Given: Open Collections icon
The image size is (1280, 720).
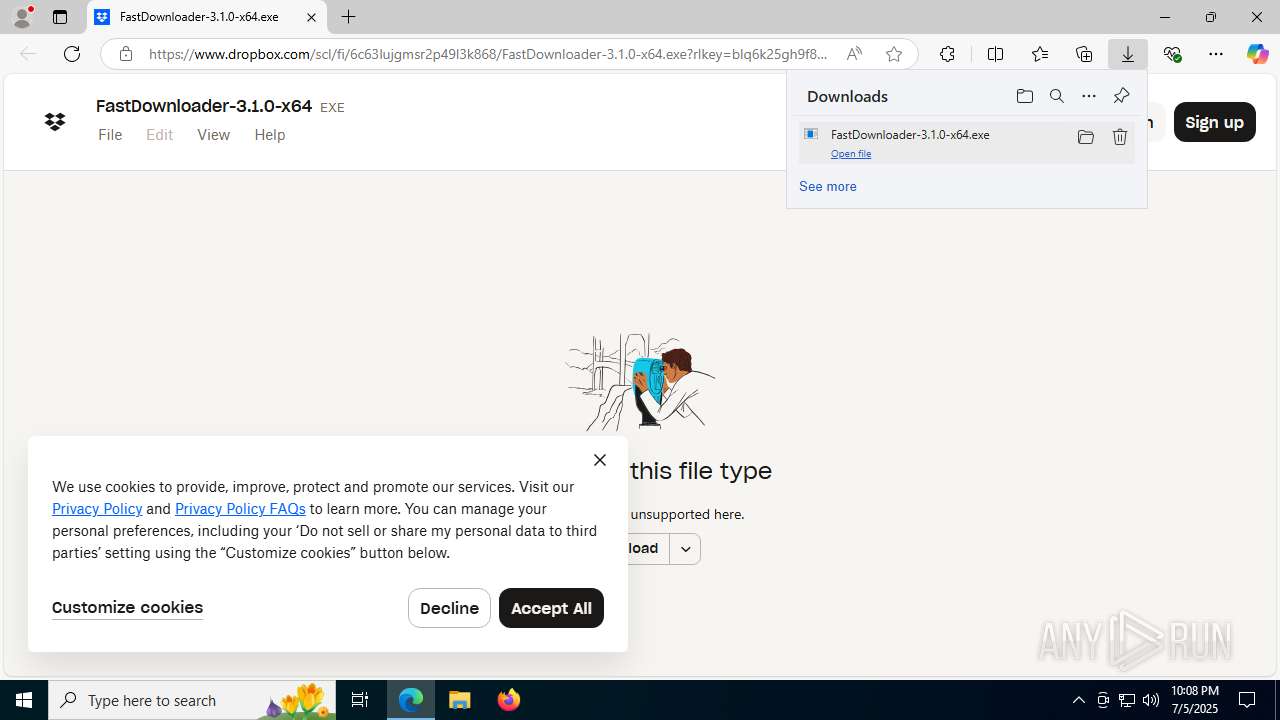Looking at the screenshot, I should [1084, 54].
